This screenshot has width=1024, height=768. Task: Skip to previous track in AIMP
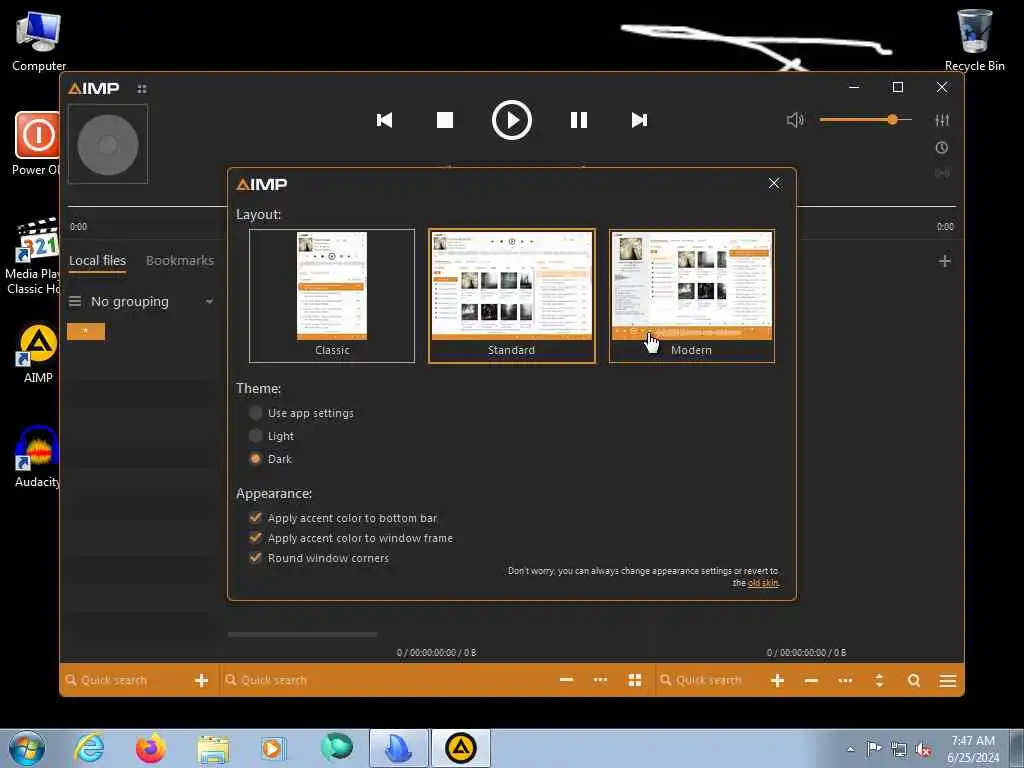pos(385,120)
